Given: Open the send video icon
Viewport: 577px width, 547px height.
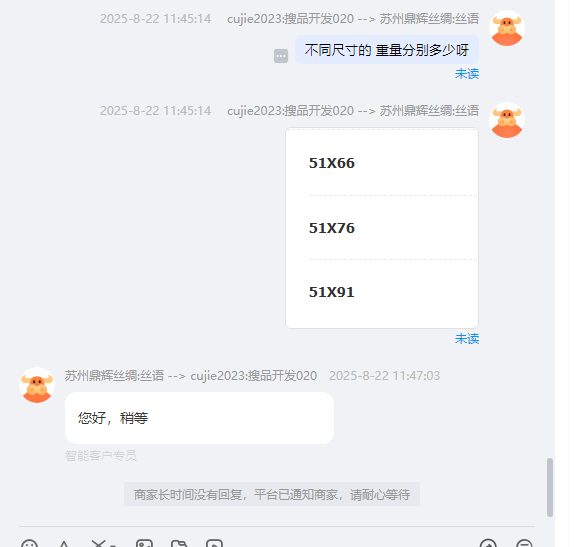Looking at the screenshot, I should click(215, 544).
